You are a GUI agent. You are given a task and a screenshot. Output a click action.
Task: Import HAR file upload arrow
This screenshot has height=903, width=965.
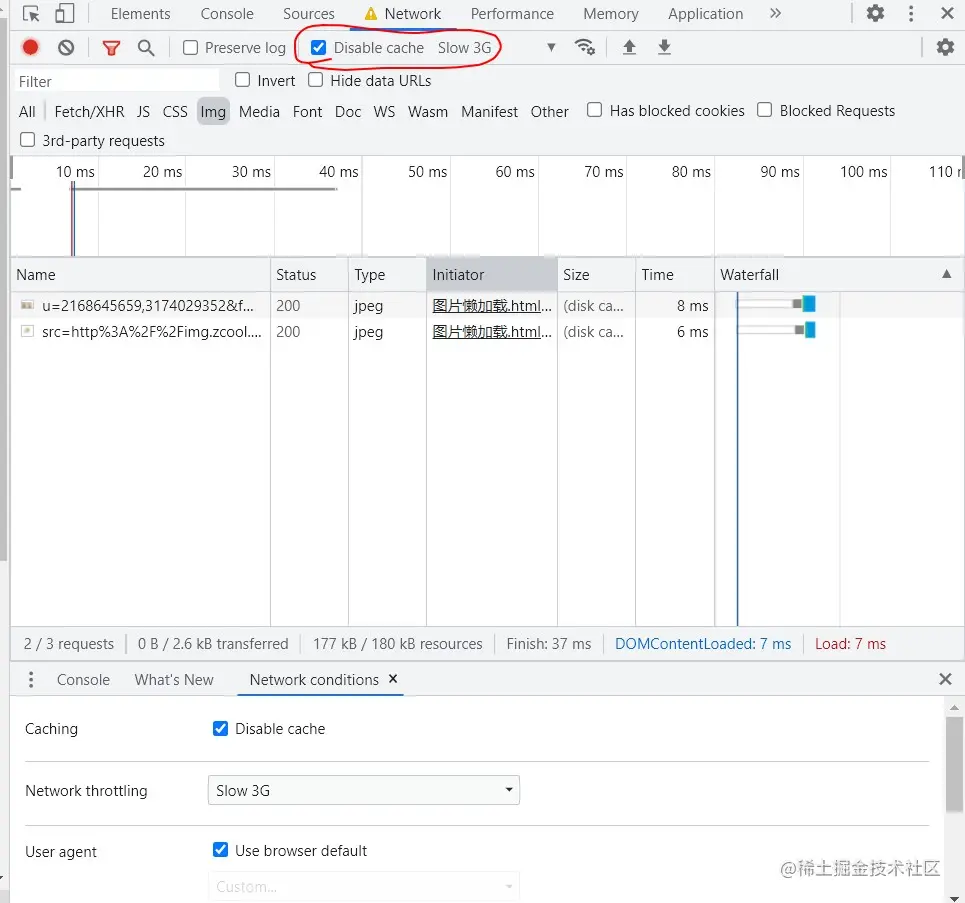click(x=629, y=47)
